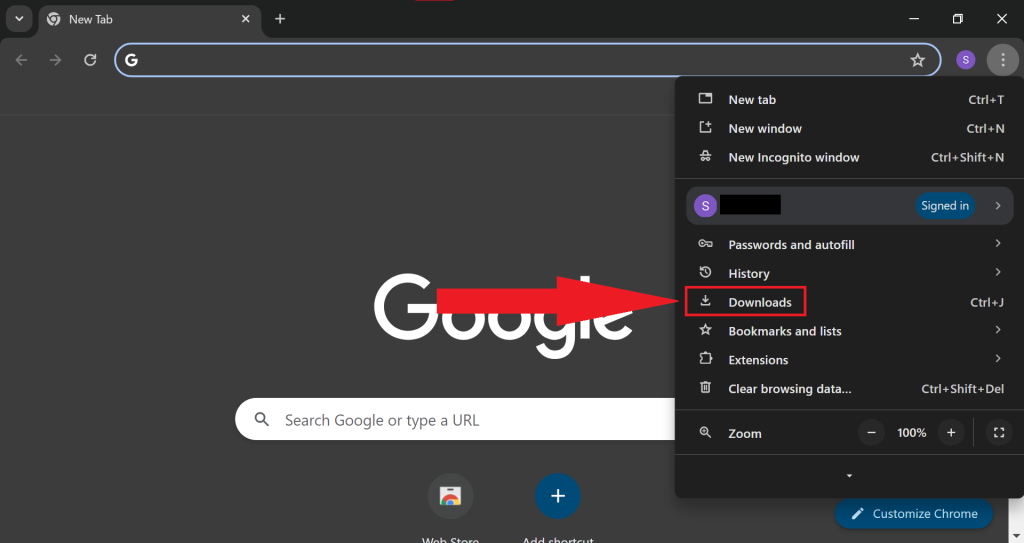The height and width of the screenshot is (543, 1024).
Task: Open New Incognito window
Action: click(850, 157)
